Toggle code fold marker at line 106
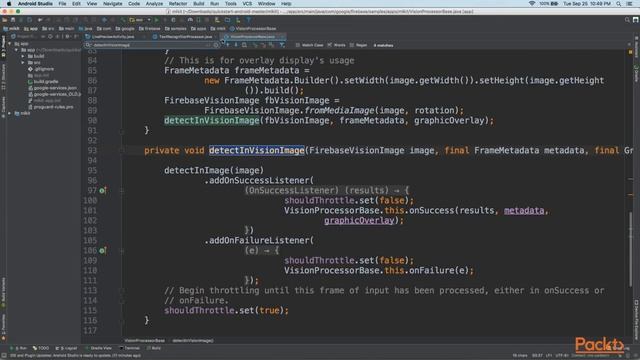This screenshot has width=640, height=360. click(122, 250)
